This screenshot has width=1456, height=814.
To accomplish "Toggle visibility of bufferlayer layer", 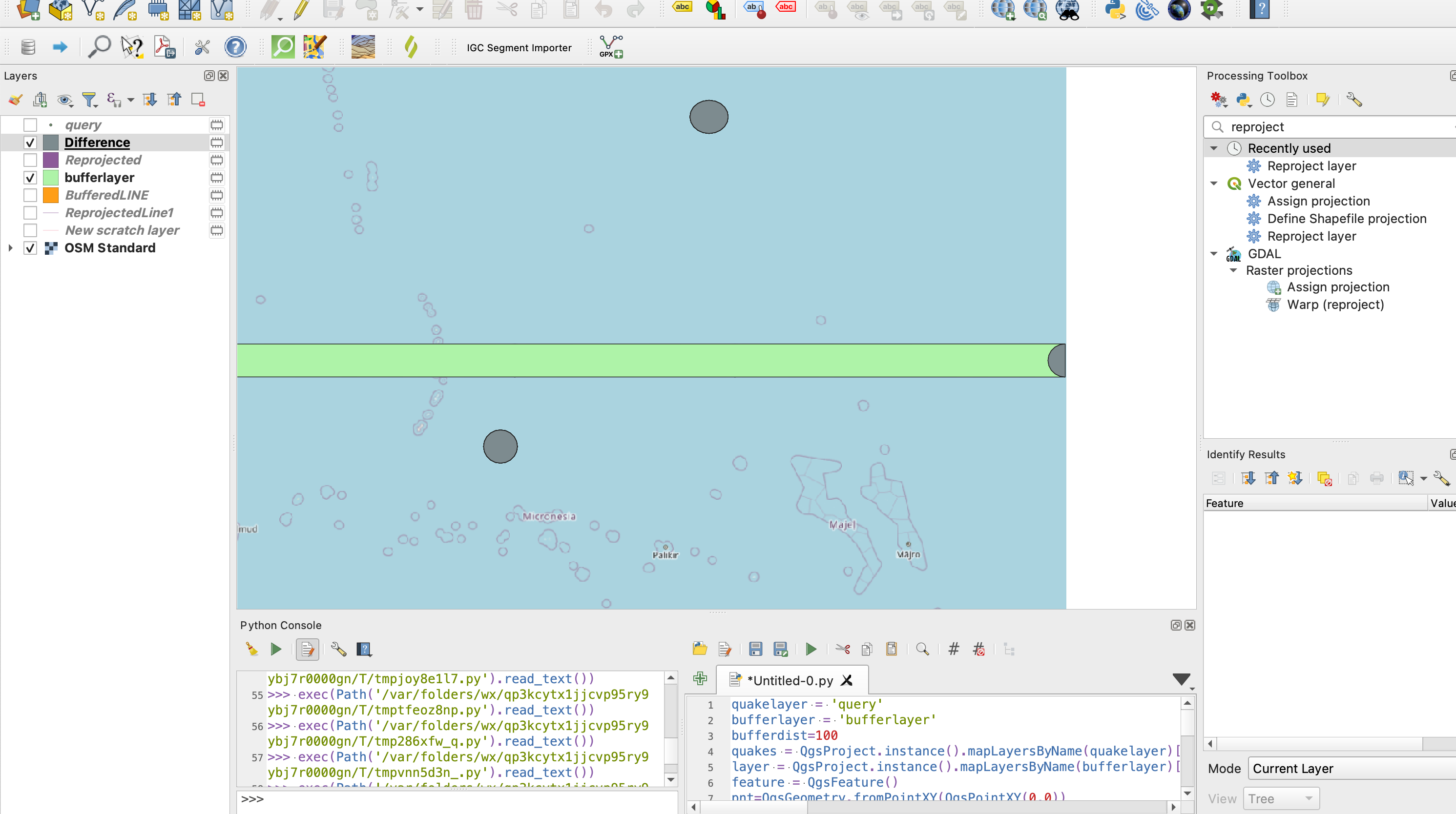I will point(29,177).
